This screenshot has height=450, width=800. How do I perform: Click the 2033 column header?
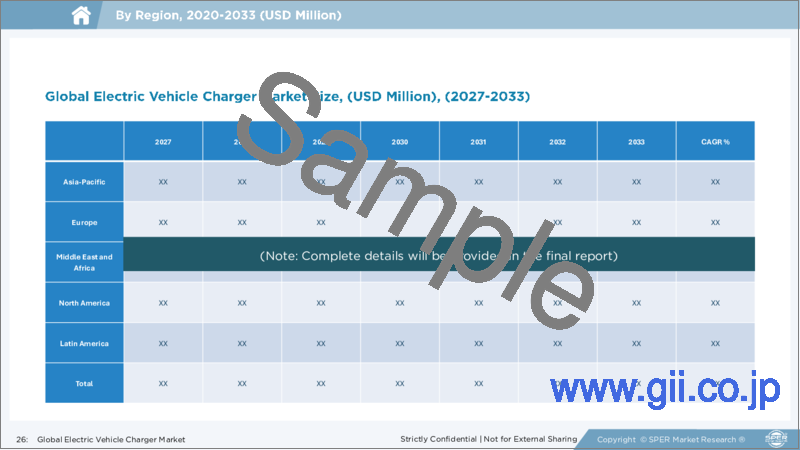coord(637,142)
